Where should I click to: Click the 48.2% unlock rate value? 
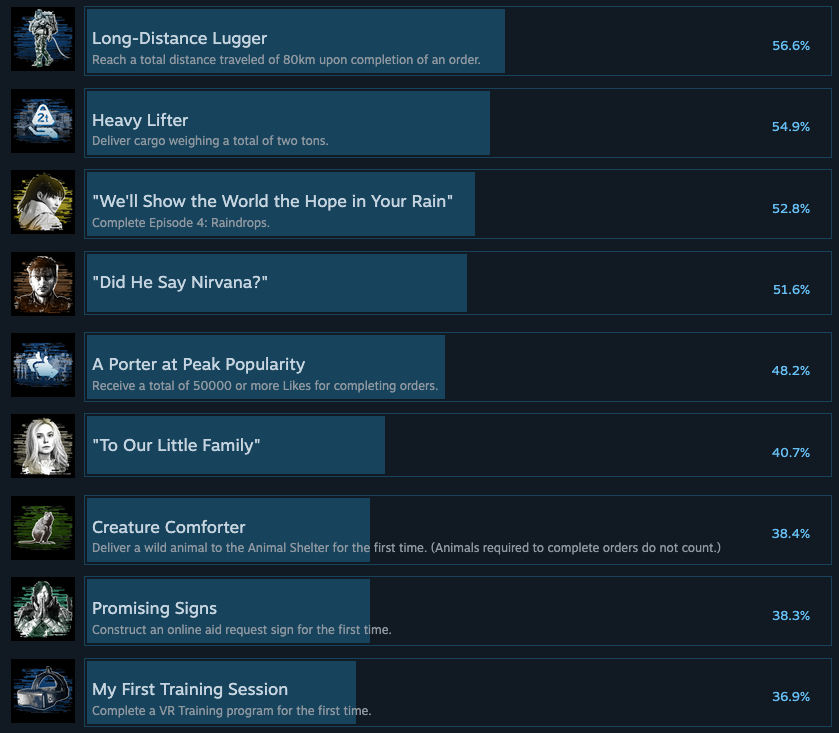791,371
